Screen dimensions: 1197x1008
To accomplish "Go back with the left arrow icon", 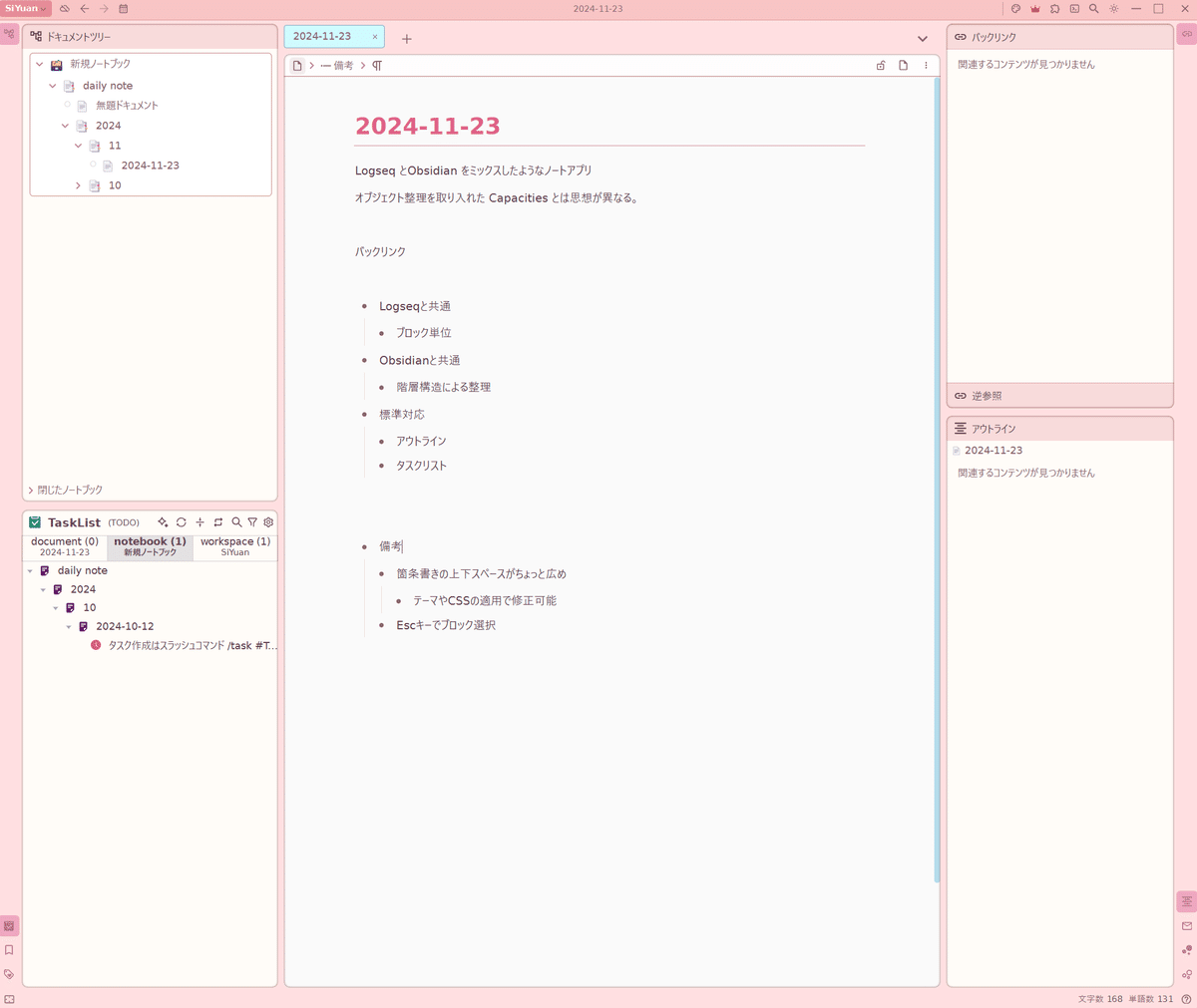I will pos(85,9).
